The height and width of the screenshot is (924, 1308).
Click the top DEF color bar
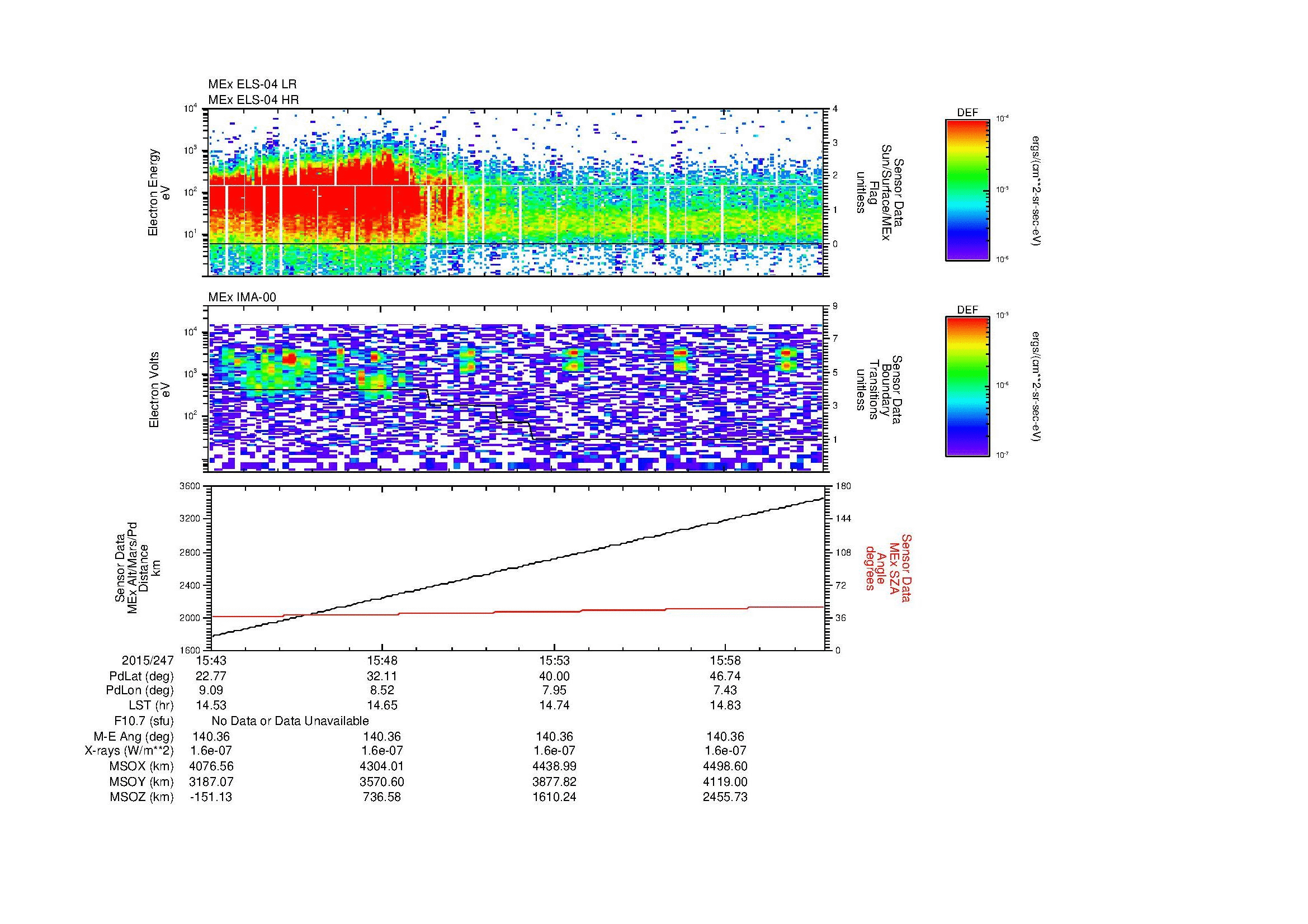coord(967,189)
